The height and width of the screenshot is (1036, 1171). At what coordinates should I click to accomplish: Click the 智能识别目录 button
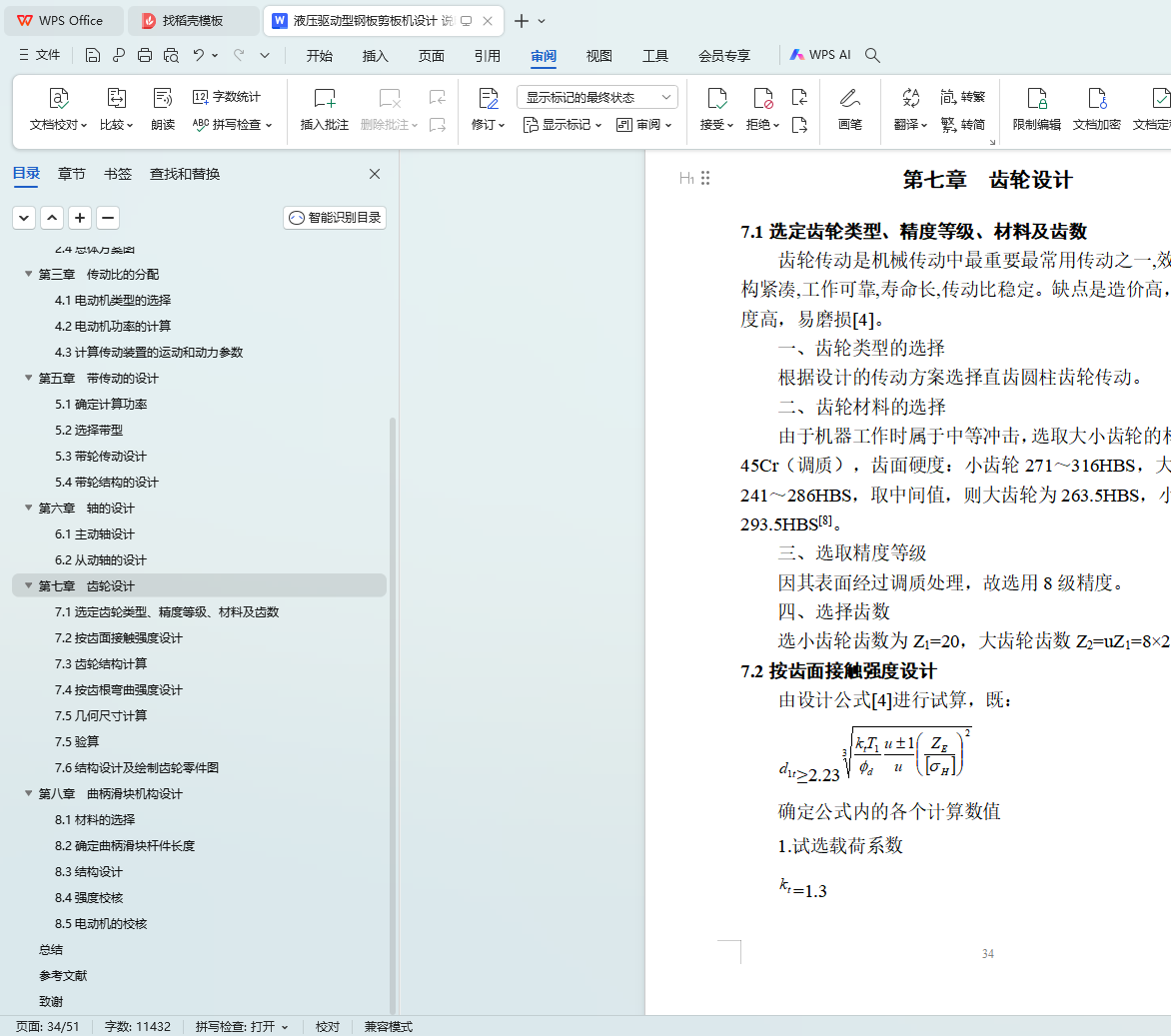click(335, 218)
